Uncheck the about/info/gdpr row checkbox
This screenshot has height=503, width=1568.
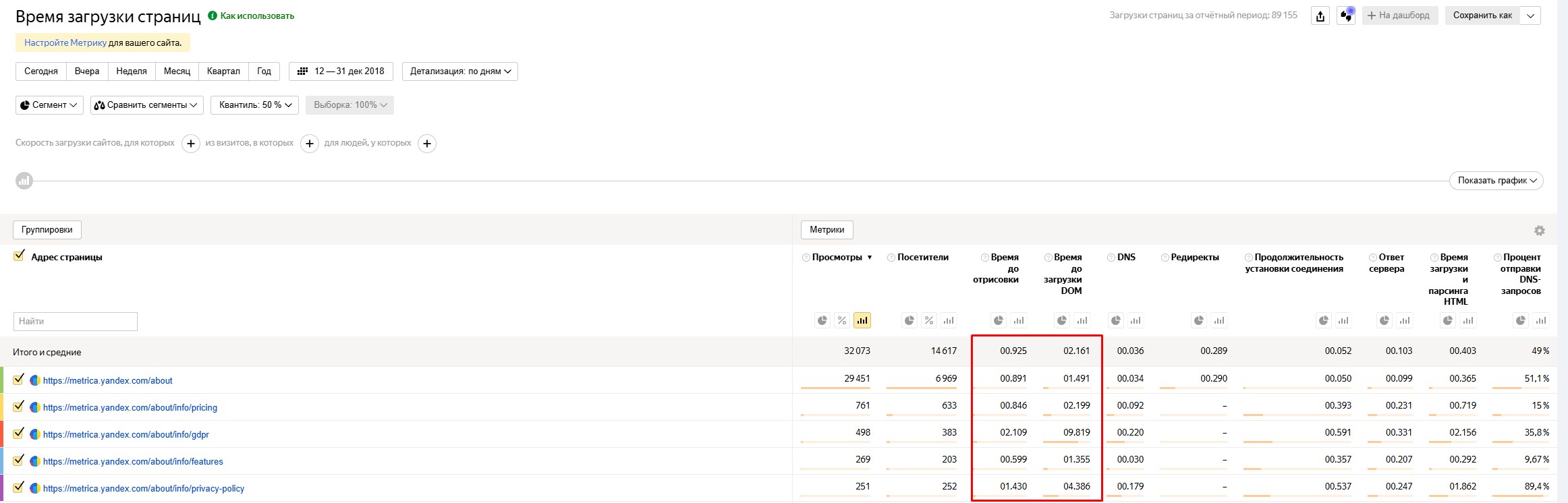pyautogui.click(x=19, y=434)
